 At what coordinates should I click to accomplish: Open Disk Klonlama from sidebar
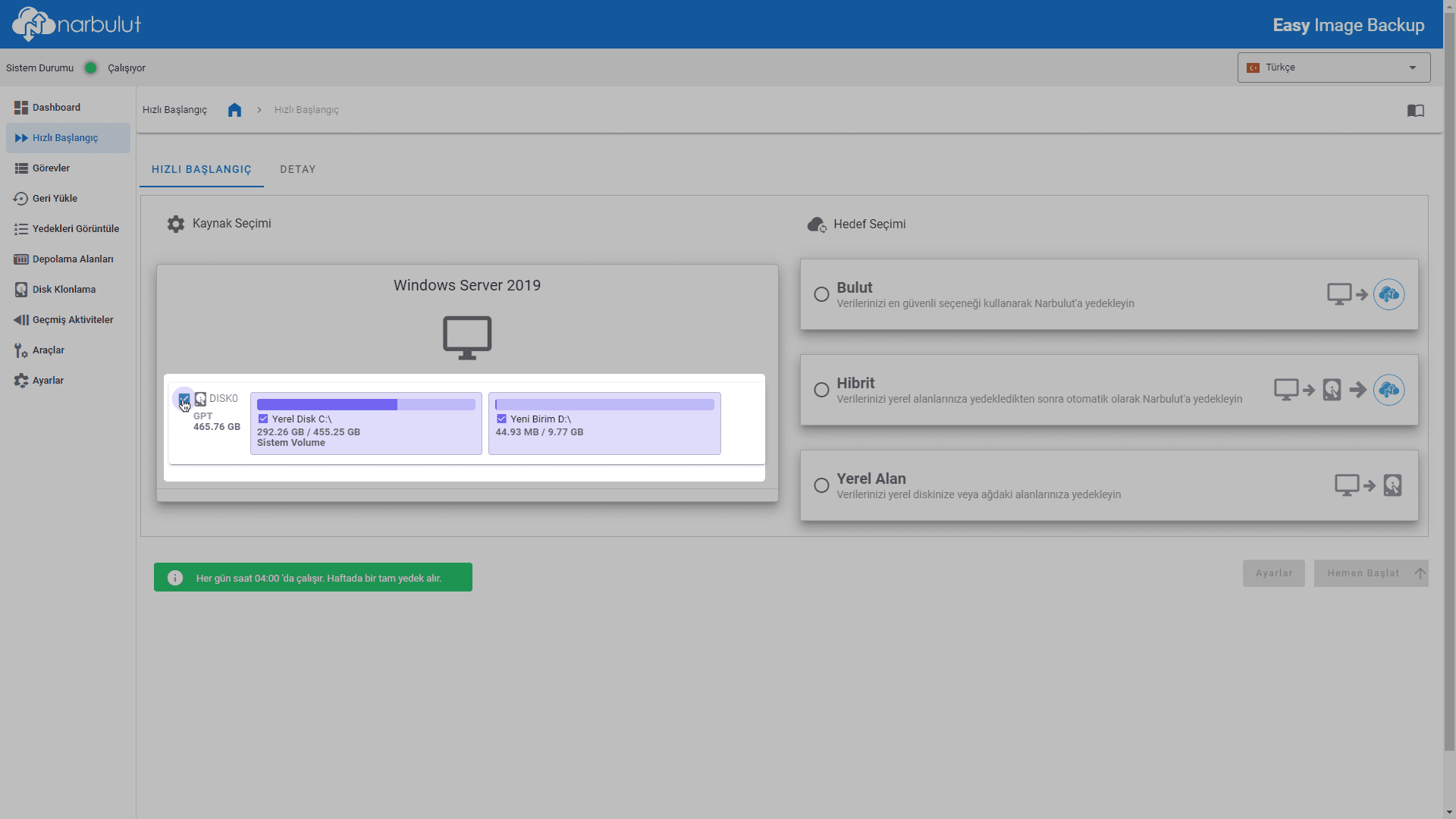pos(64,290)
